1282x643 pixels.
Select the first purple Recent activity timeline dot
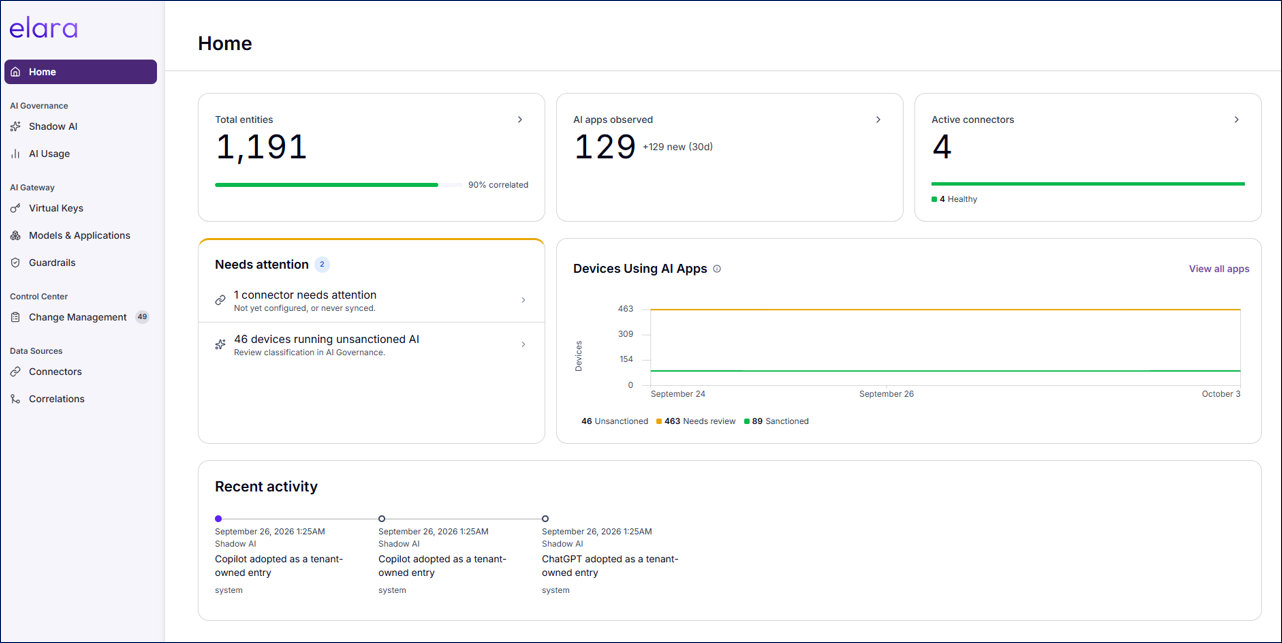(x=218, y=519)
